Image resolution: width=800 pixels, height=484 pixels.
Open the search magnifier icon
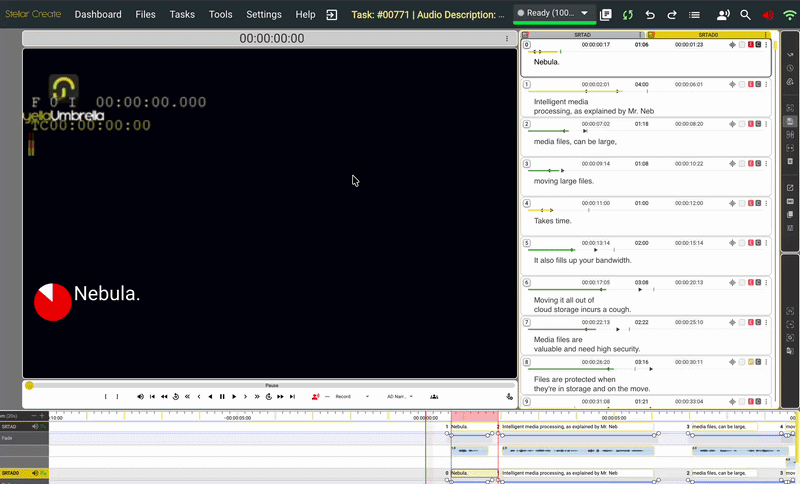(745, 15)
